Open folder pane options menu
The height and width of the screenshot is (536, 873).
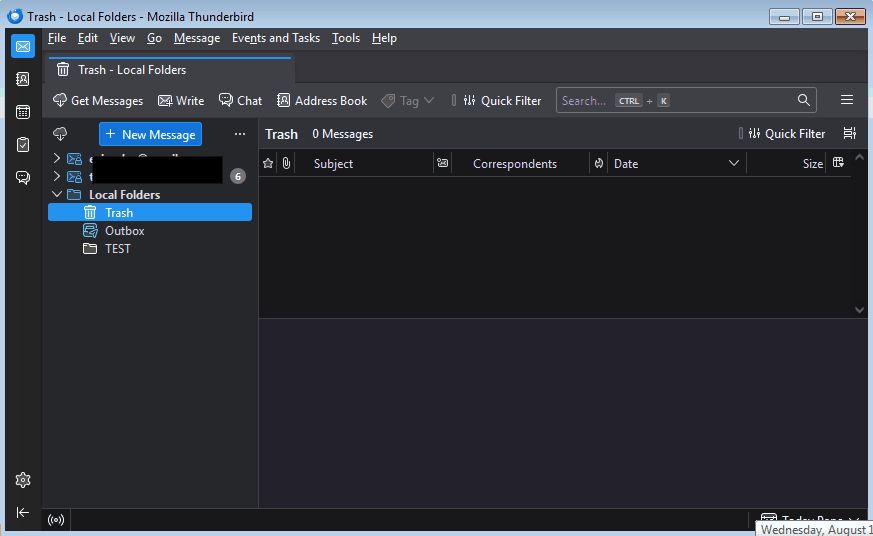click(240, 134)
